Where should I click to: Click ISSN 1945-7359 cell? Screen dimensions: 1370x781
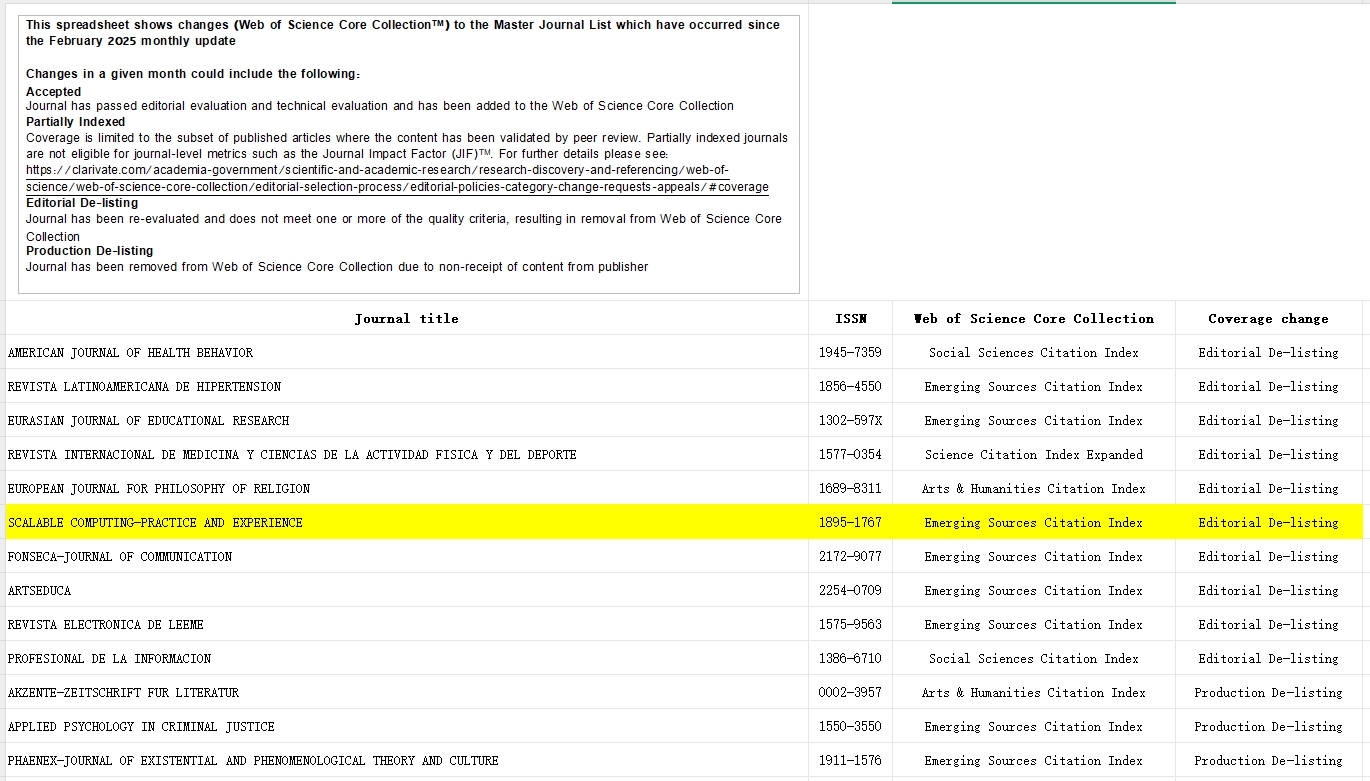pos(851,352)
